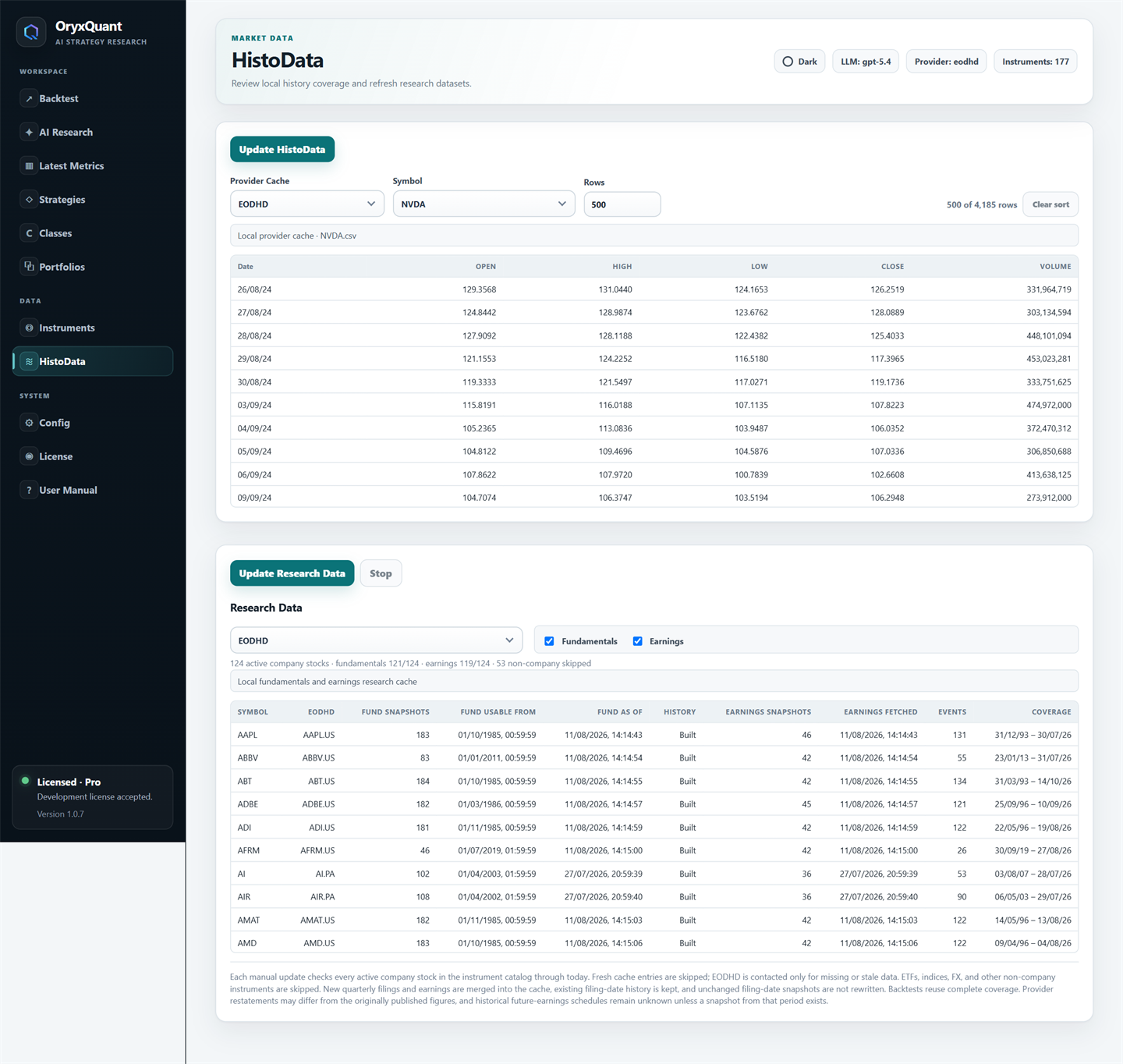This screenshot has height=1064, width=1123.
Task: Click the AI.PA cell
Action: 325,874
